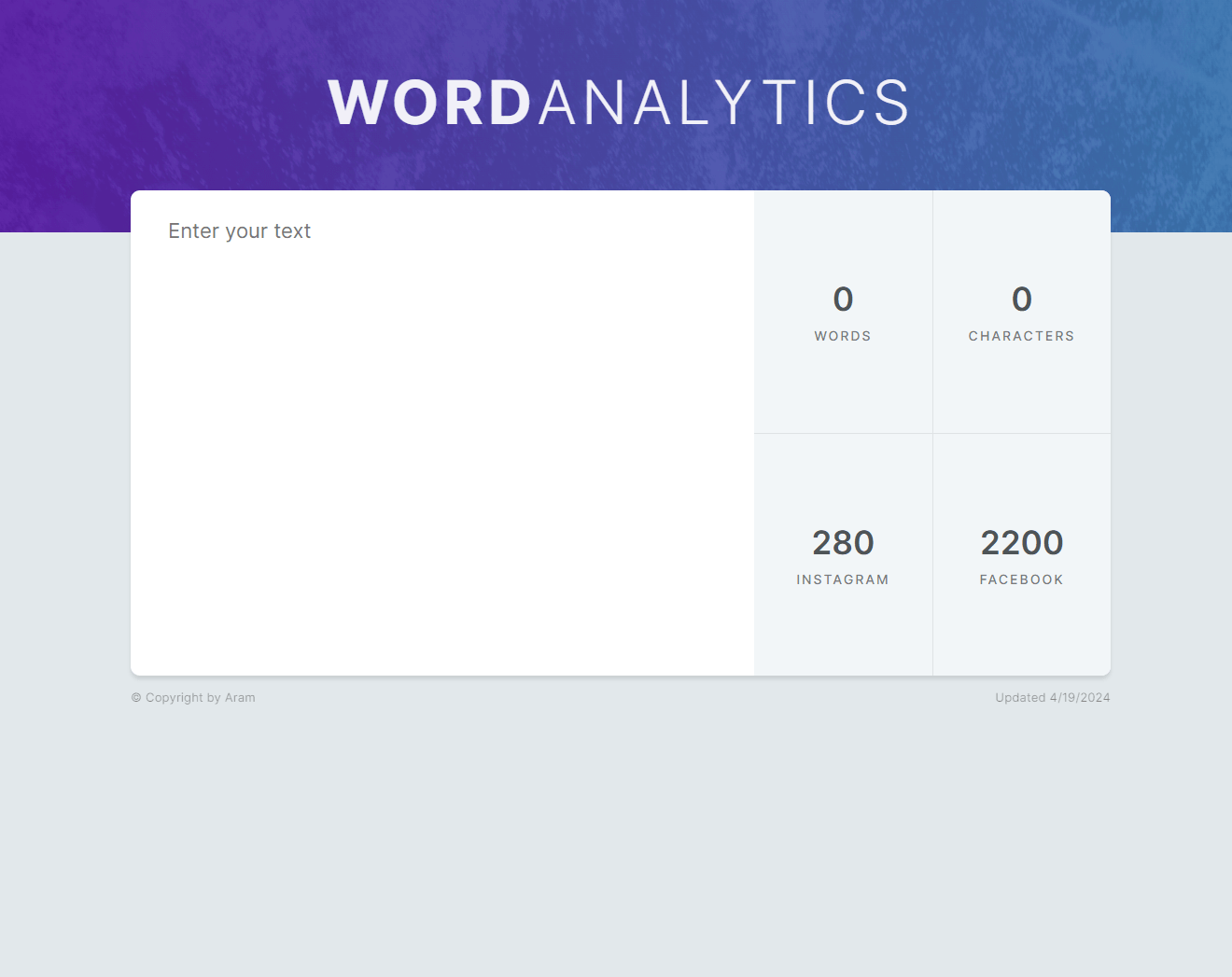
Task: Click the characters count number 0
Action: [1021, 300]
